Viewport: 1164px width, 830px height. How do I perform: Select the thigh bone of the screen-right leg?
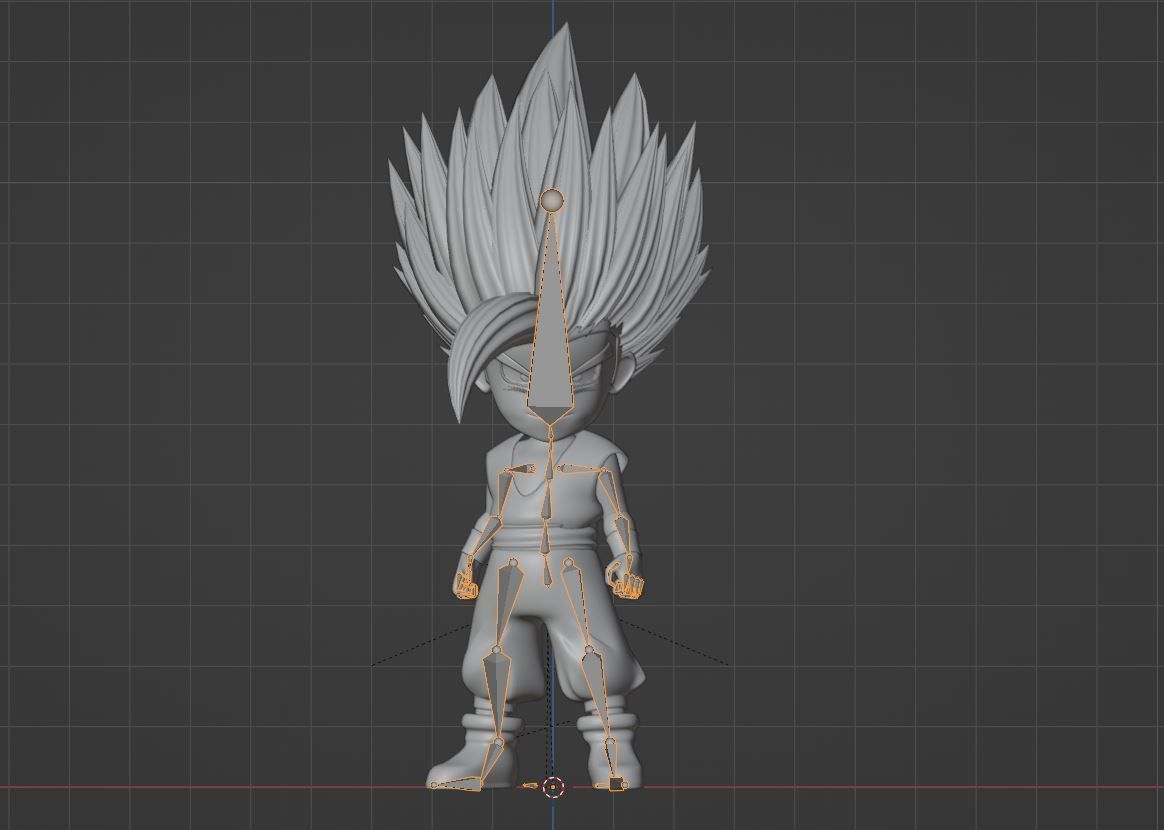coord(578,607)
